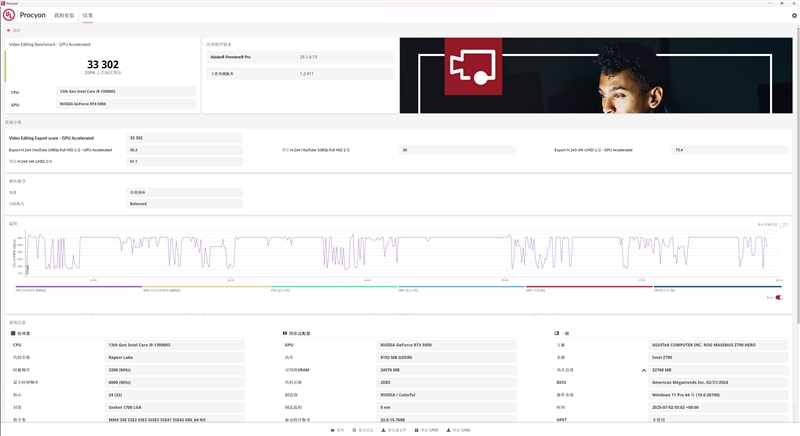Click the Socket 1700 LGA package value

(174, 407)
